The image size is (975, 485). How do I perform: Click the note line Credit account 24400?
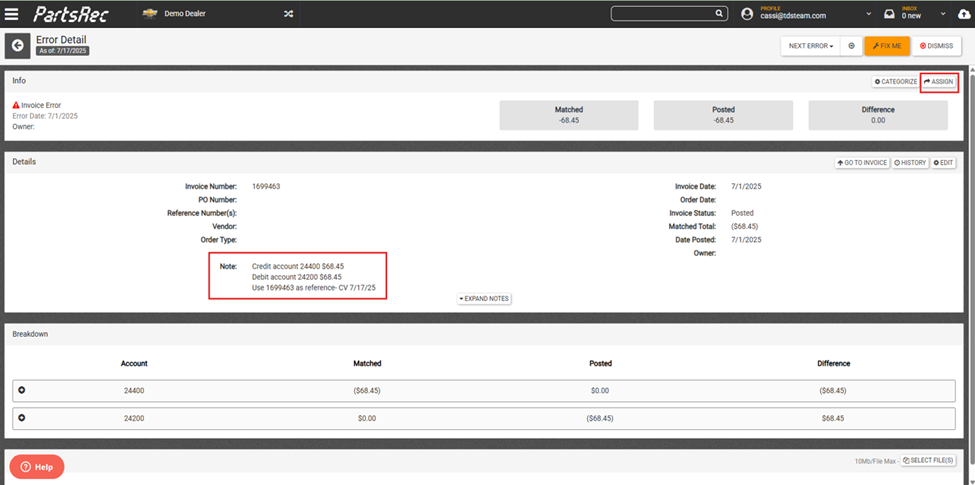298,266
